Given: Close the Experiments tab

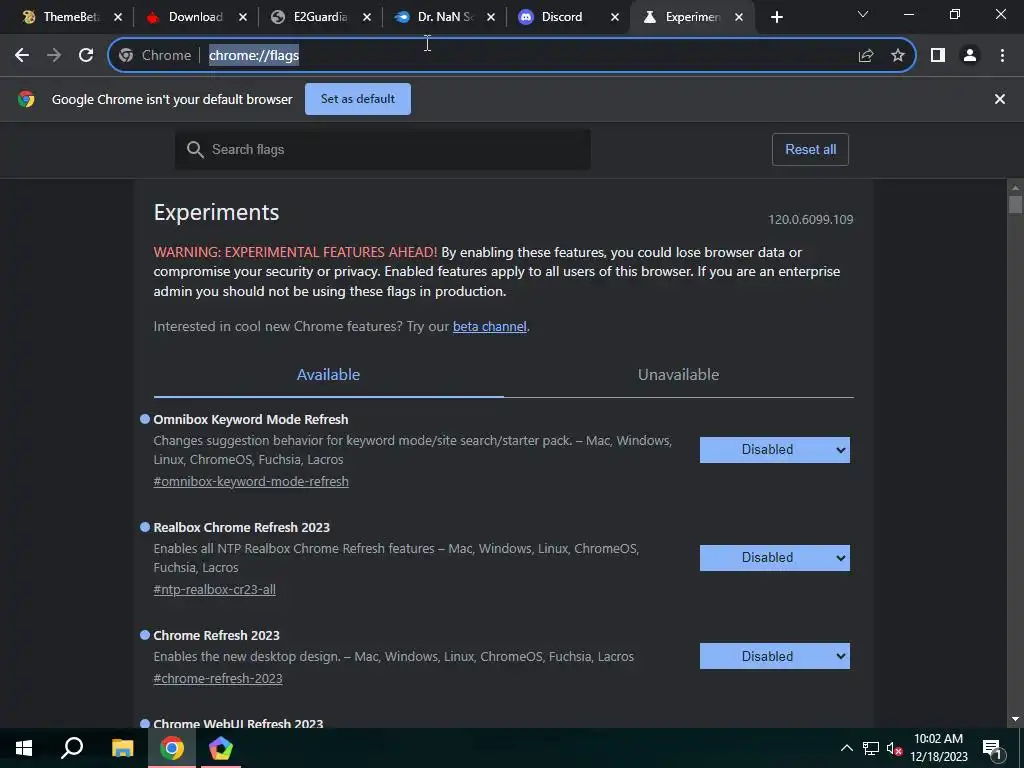Looking at the screenshot, I should pyautogui.click(x=739, y=18).
